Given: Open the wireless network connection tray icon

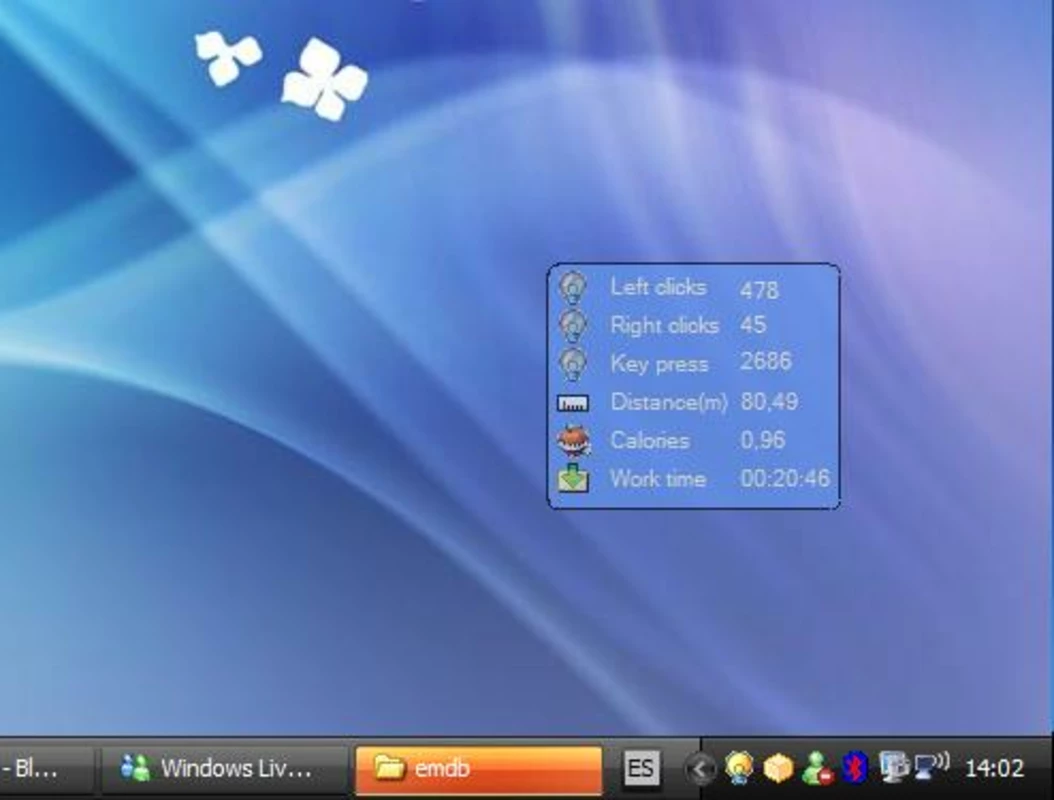Looking at the screenshot, I should pyautogui.click(x=931, y=766).
